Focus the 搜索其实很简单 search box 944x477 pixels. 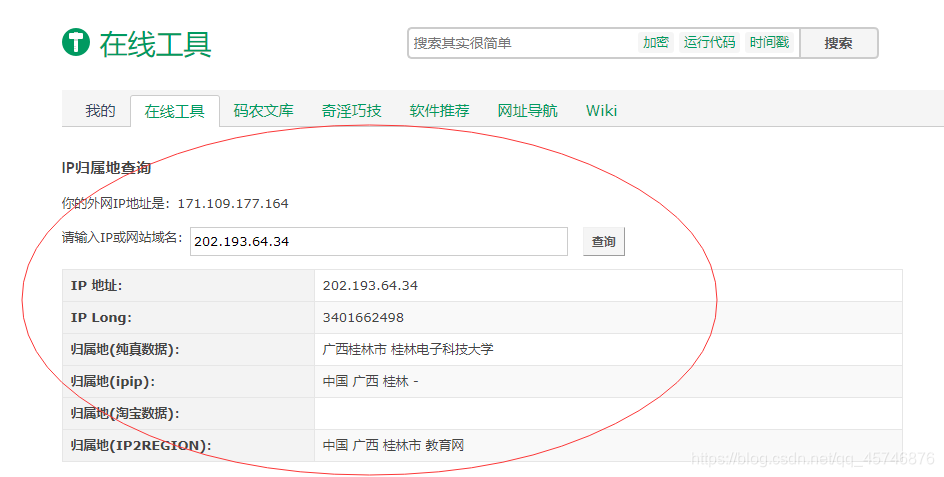521,43
